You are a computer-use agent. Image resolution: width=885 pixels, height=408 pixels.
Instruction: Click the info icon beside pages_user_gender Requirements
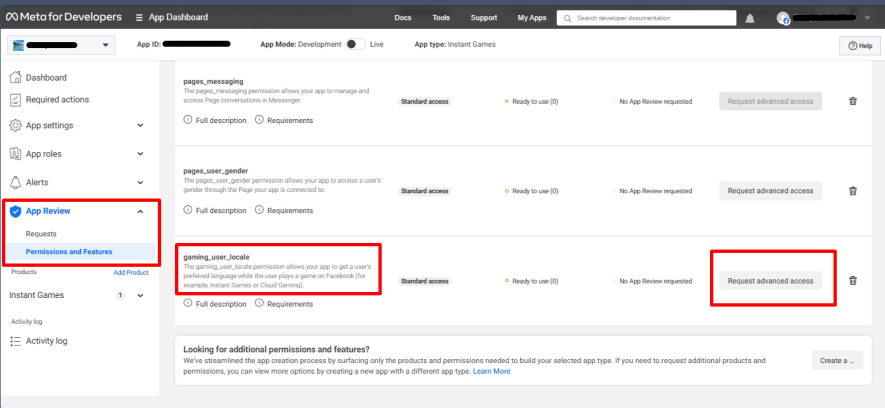(260, 210)
